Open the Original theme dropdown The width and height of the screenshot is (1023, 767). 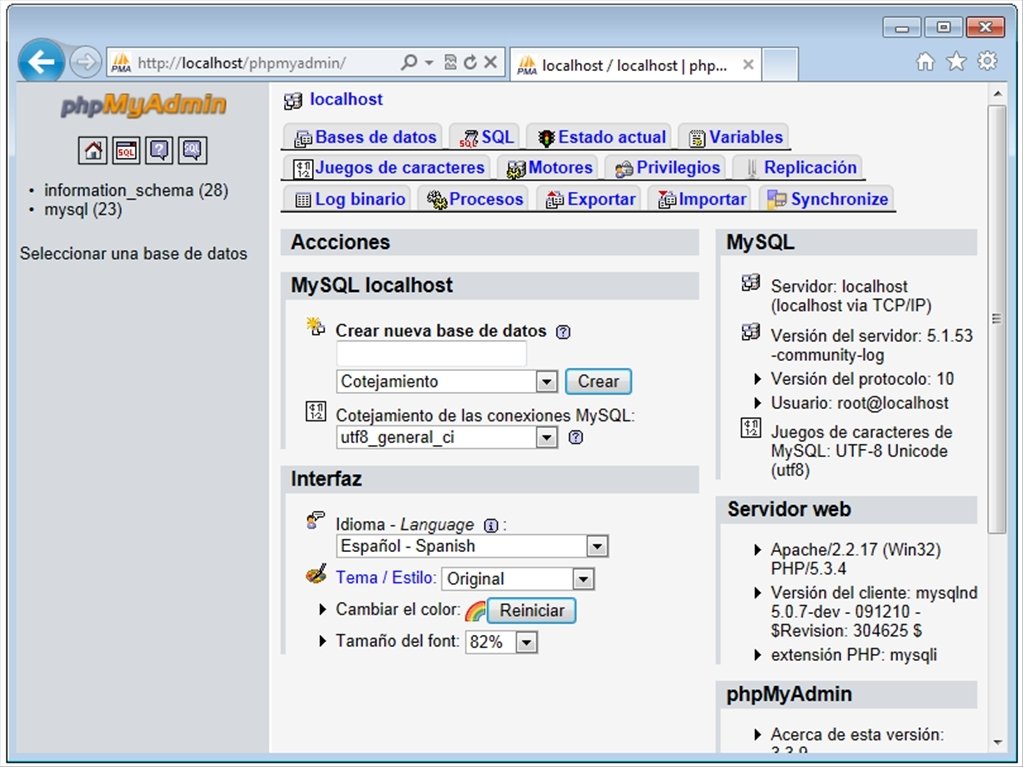pos(518,579)
